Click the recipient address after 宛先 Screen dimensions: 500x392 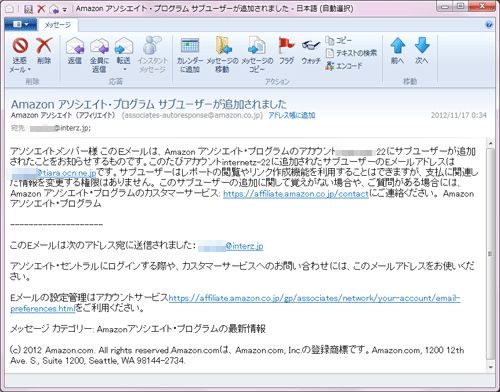tap(60, 128)
